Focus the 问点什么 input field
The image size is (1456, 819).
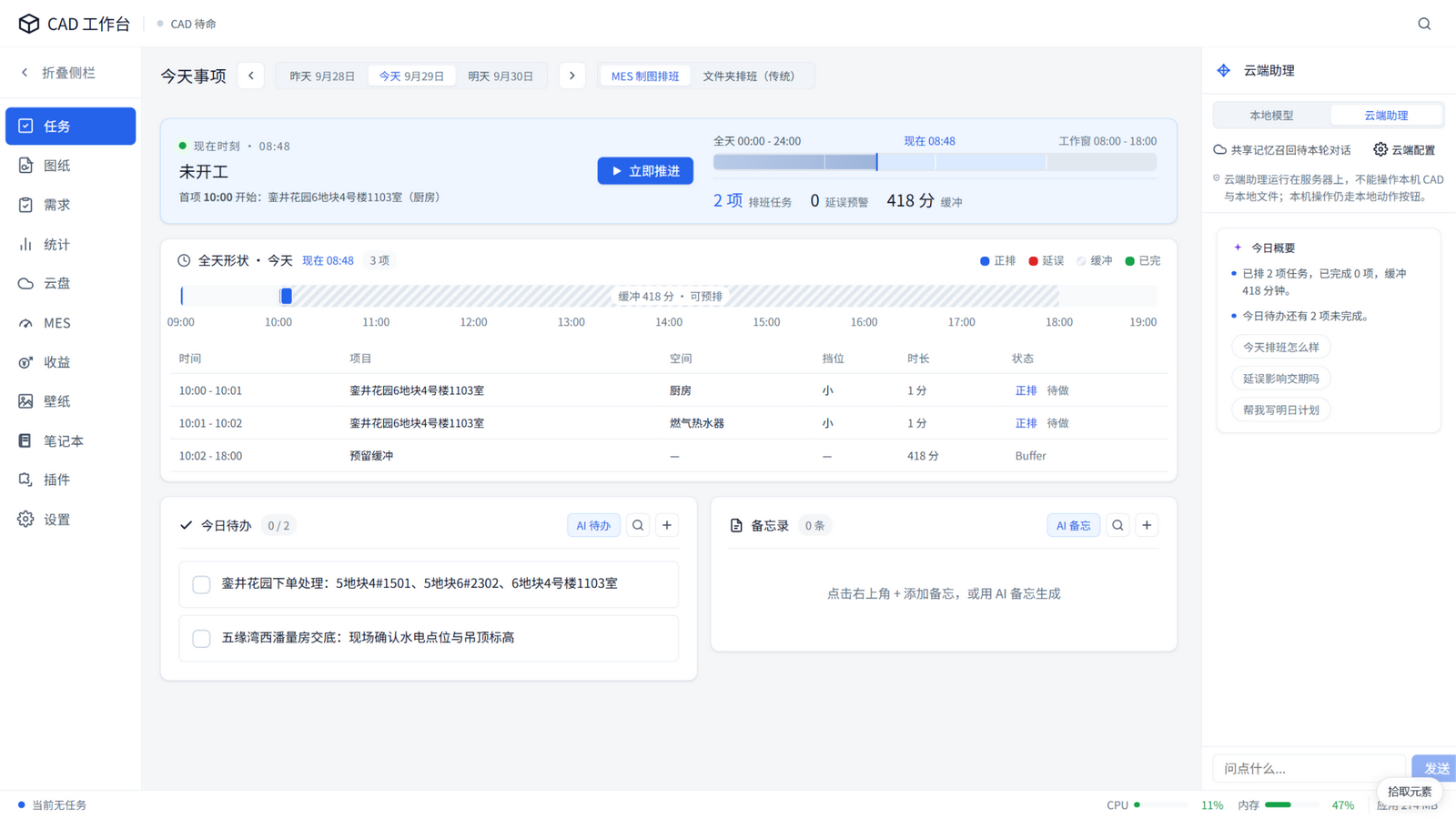(1309, 769)
